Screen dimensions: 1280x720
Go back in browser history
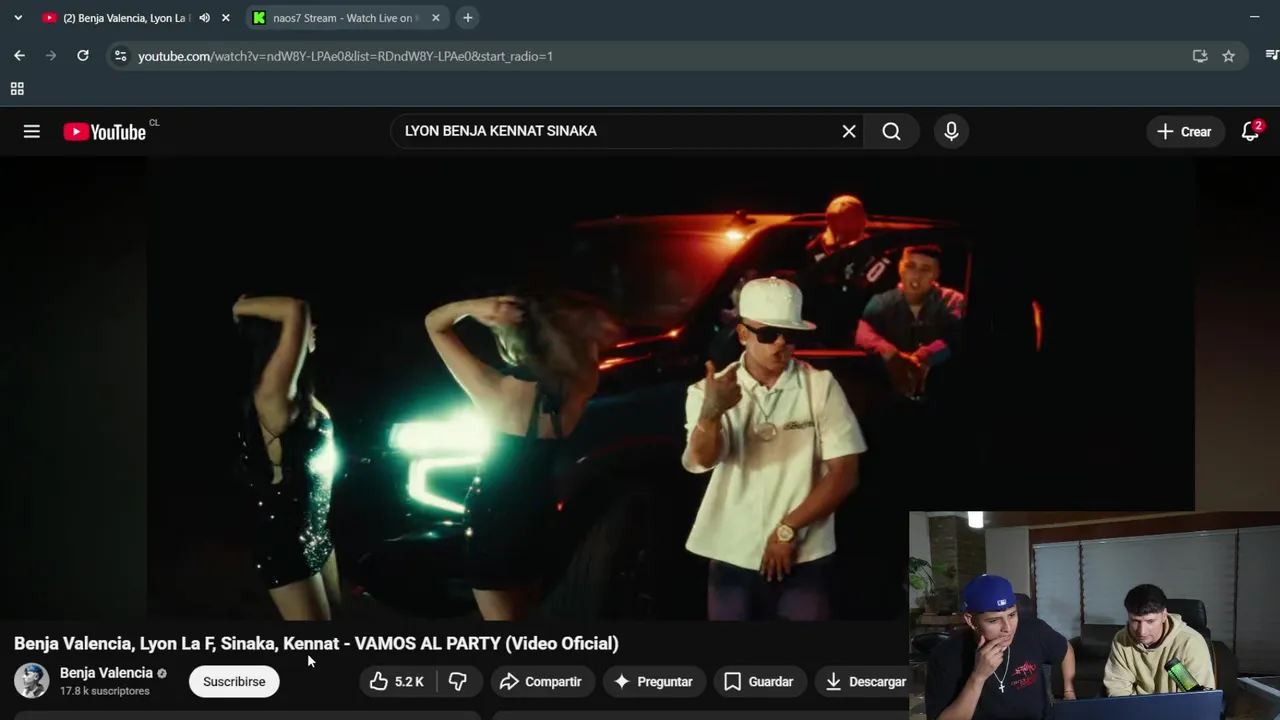pos(19,56)
